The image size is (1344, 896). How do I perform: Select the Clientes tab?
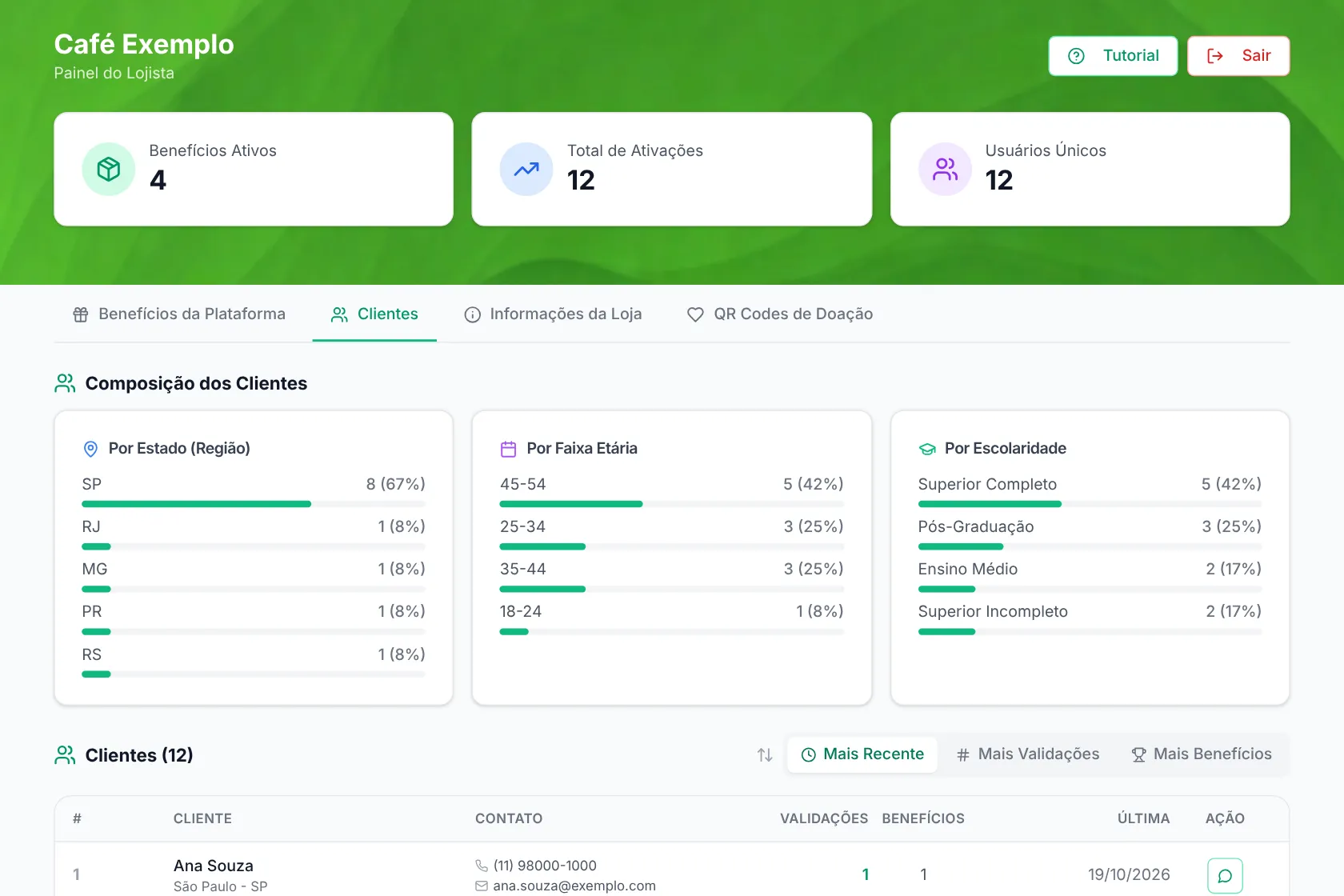click(x=374, y=314)
